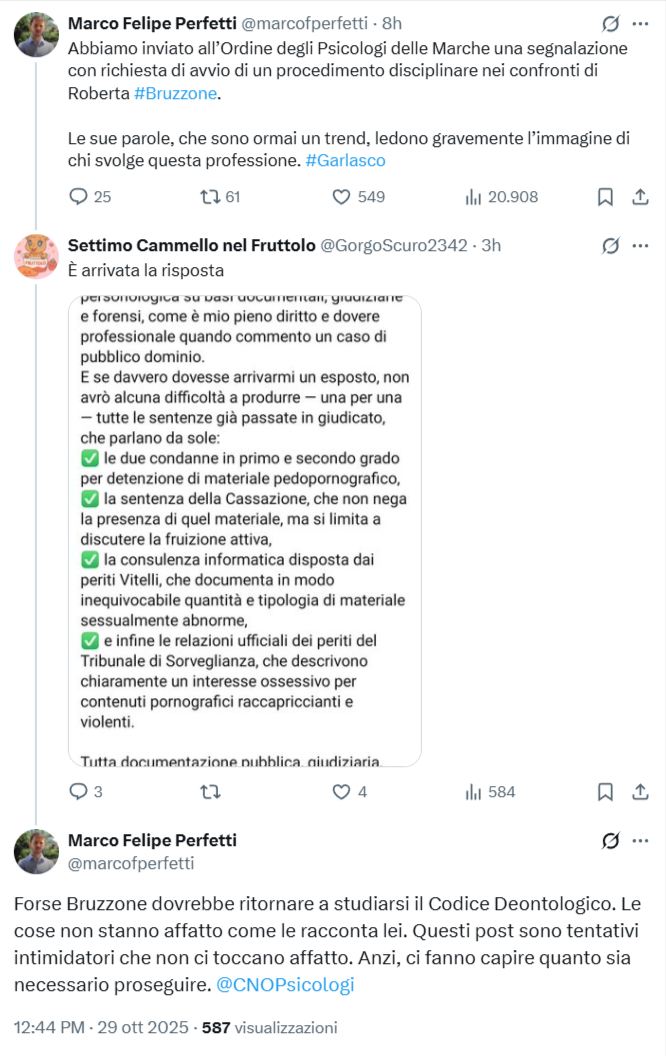
Task: Like Settimo Cammello's reply with 4 likes
Action: [342, 792]
